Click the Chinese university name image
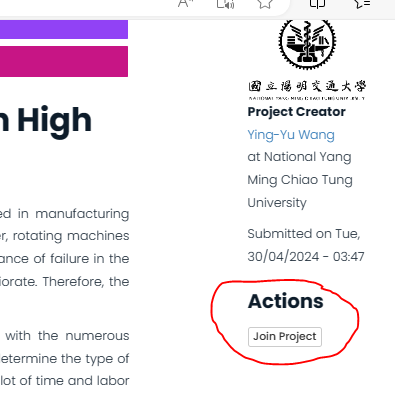395x402 pixels. pyautogui.click(x=307, y=89)
